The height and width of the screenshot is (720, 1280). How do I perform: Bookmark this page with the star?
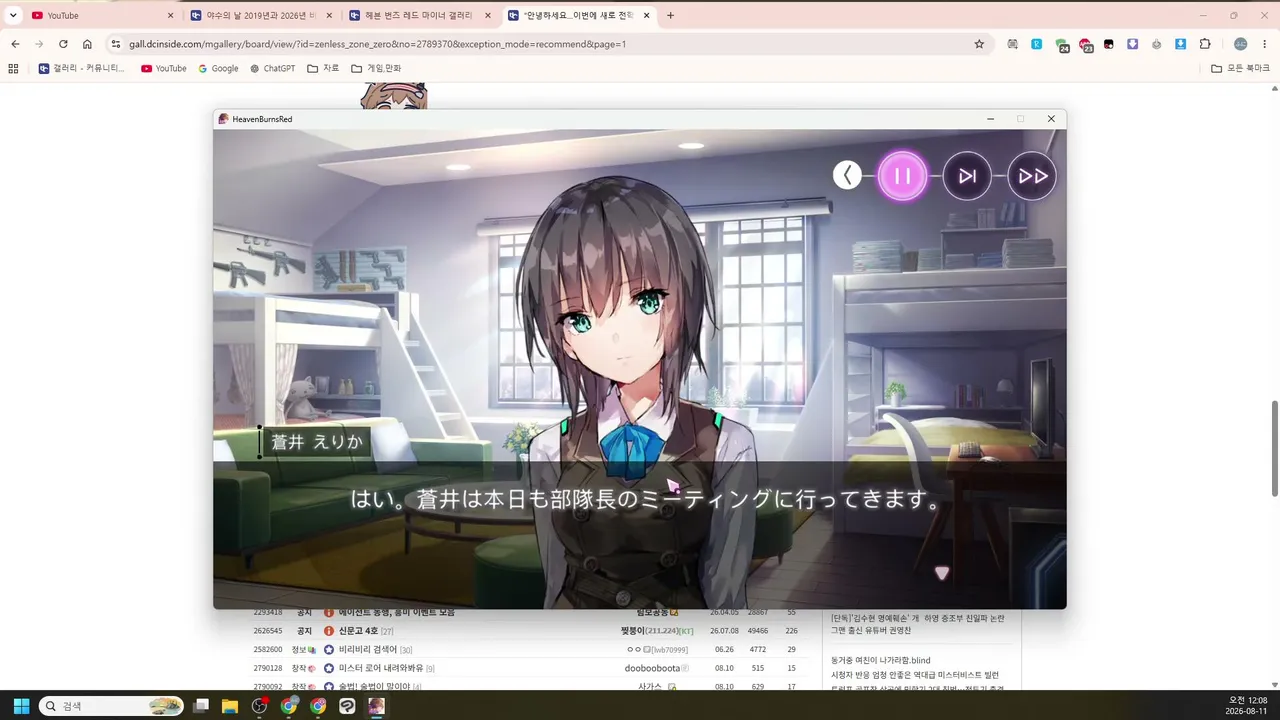click(x=979, y=44)
